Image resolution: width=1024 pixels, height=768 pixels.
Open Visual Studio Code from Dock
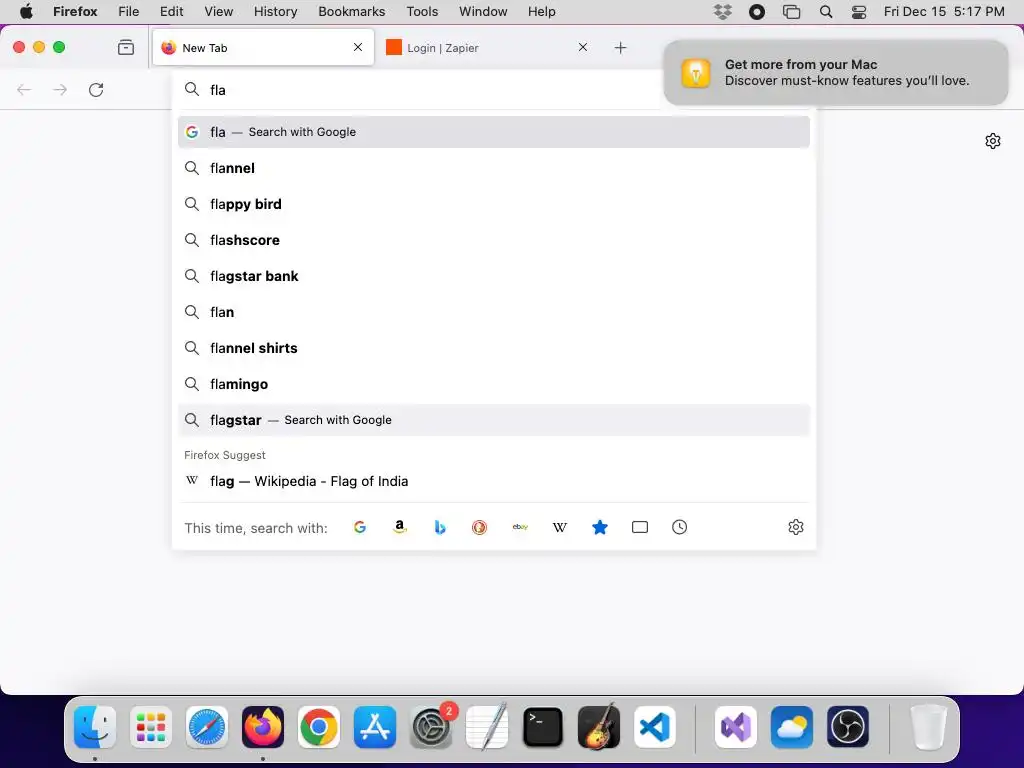654,727
